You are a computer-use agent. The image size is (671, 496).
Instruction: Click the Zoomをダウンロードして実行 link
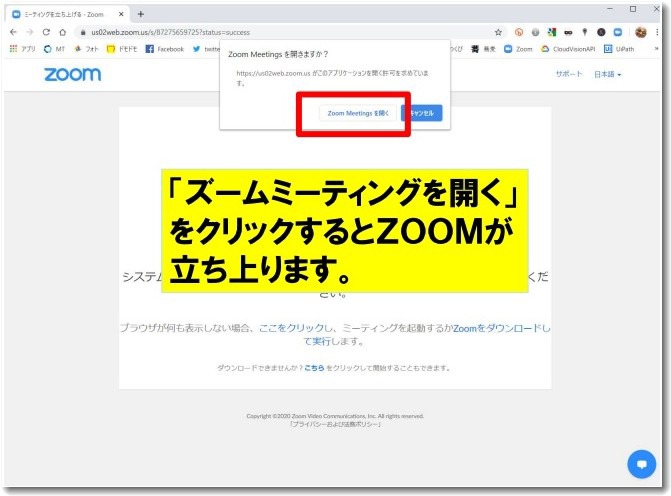[502, 328]
